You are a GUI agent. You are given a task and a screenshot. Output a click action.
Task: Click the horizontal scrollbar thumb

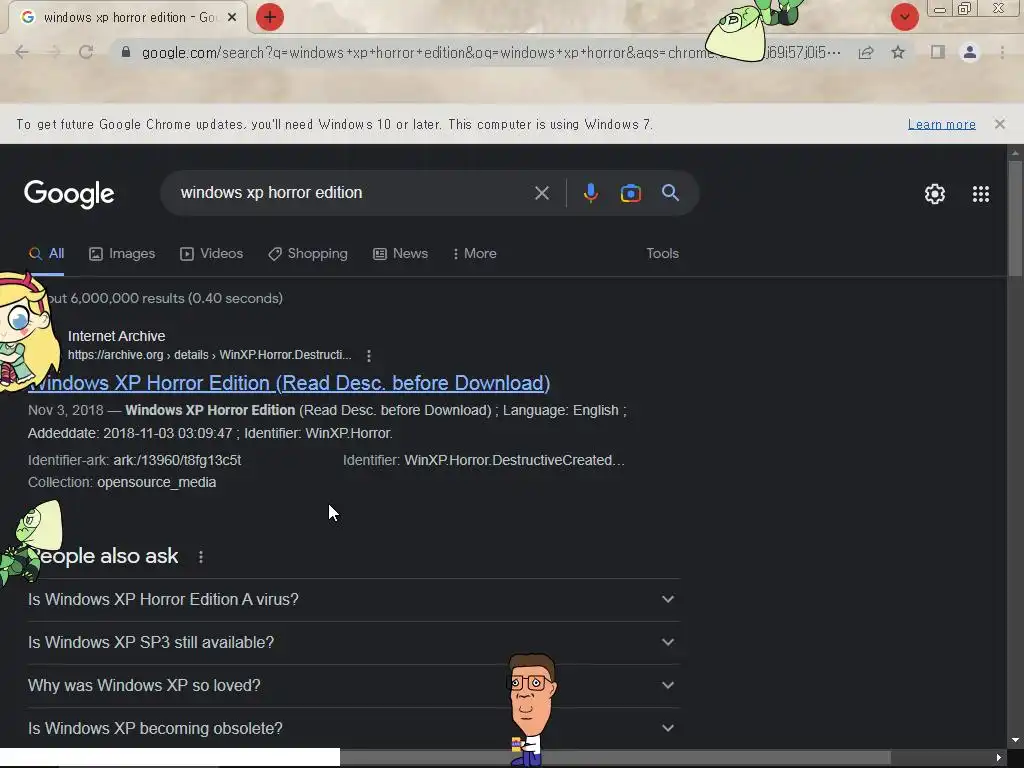[x=615, y=758]
